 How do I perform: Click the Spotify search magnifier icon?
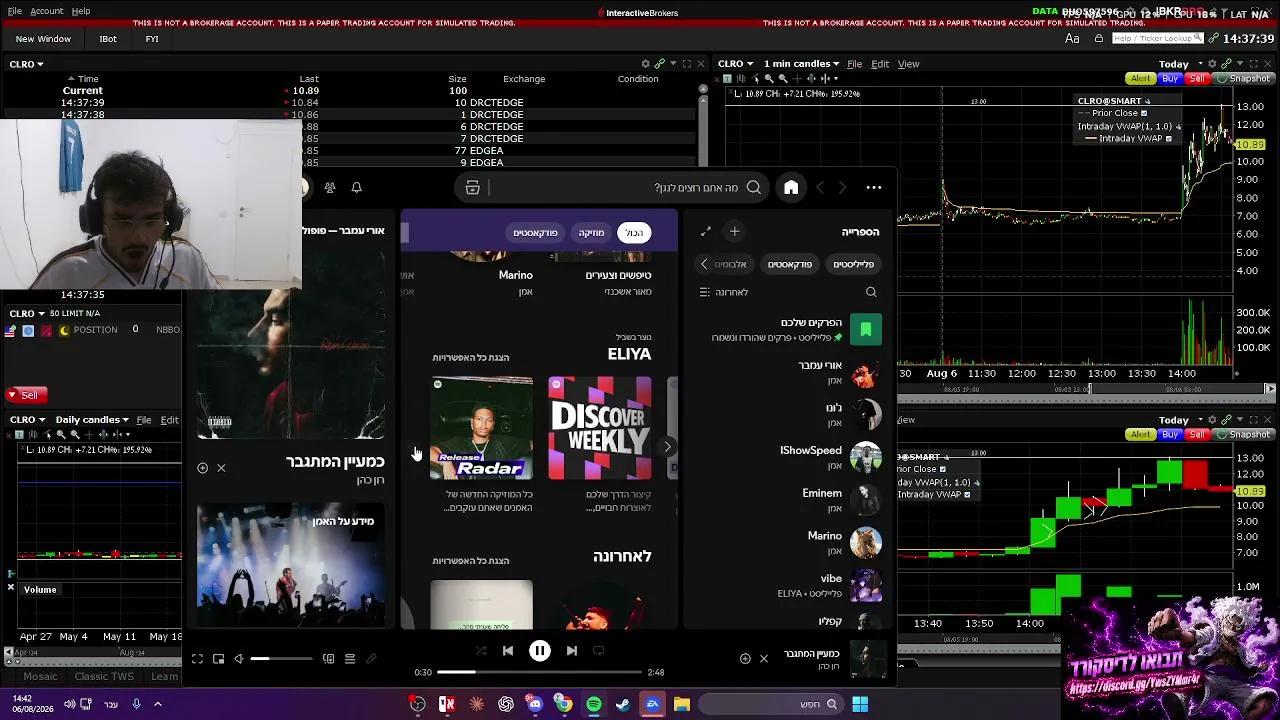pyautogui.click(x=754, y=187)
